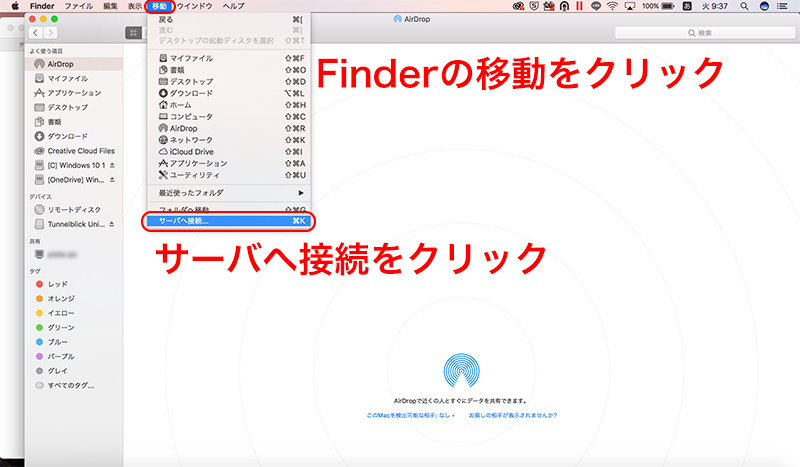
Task: Choose ユーティリティ from the 移動 menu
Action: click(x=229, y=175)
